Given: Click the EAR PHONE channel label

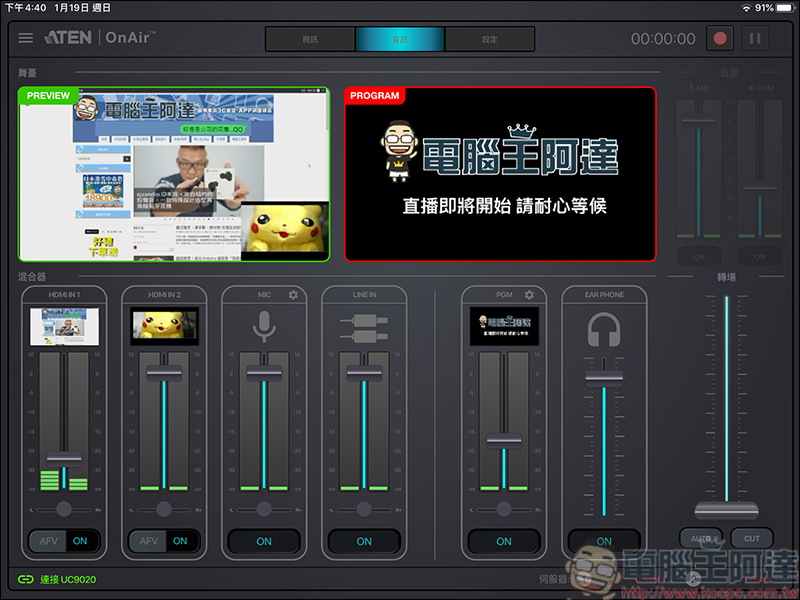Looking at the screenshot, I should 604,294.
